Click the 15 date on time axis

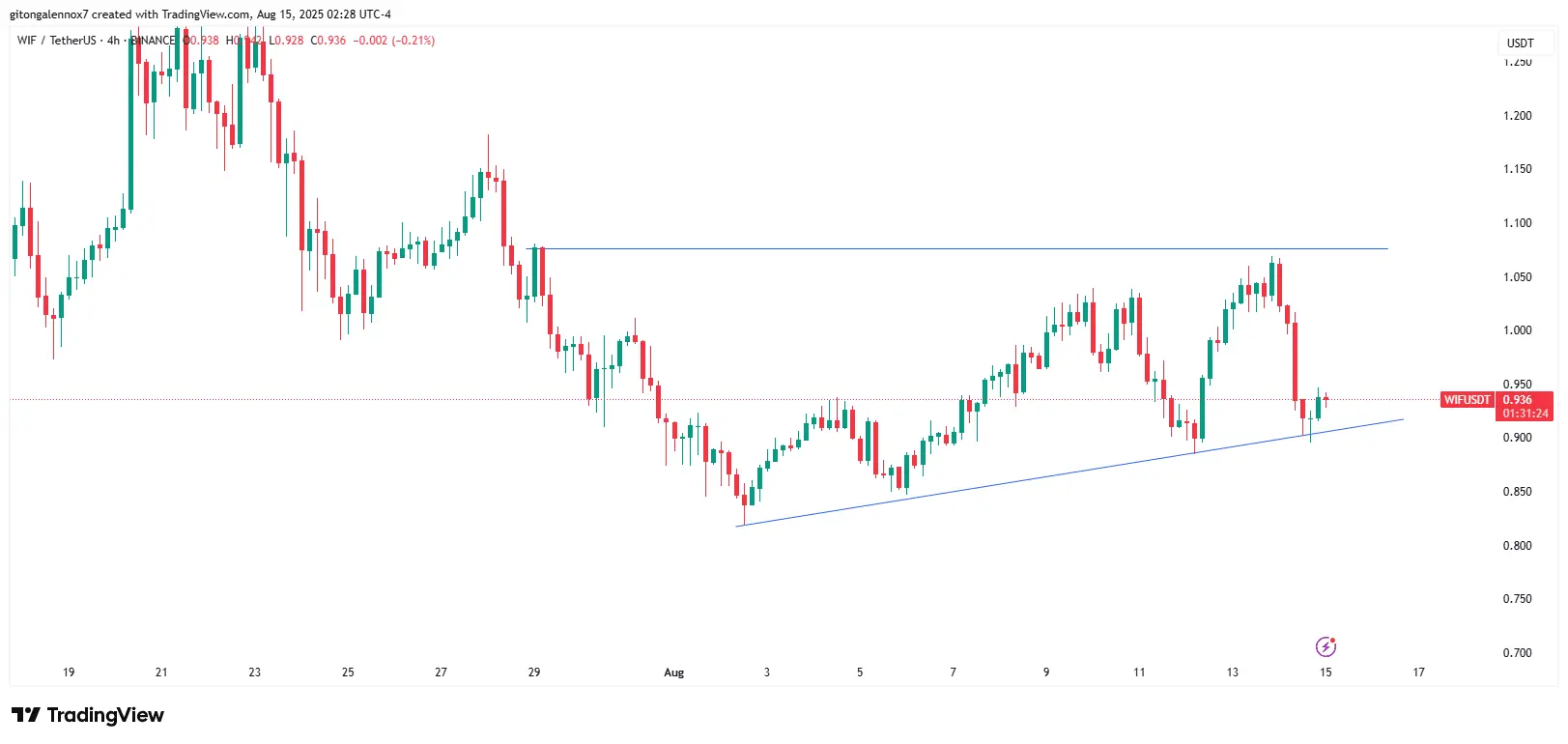[1326, 672]
